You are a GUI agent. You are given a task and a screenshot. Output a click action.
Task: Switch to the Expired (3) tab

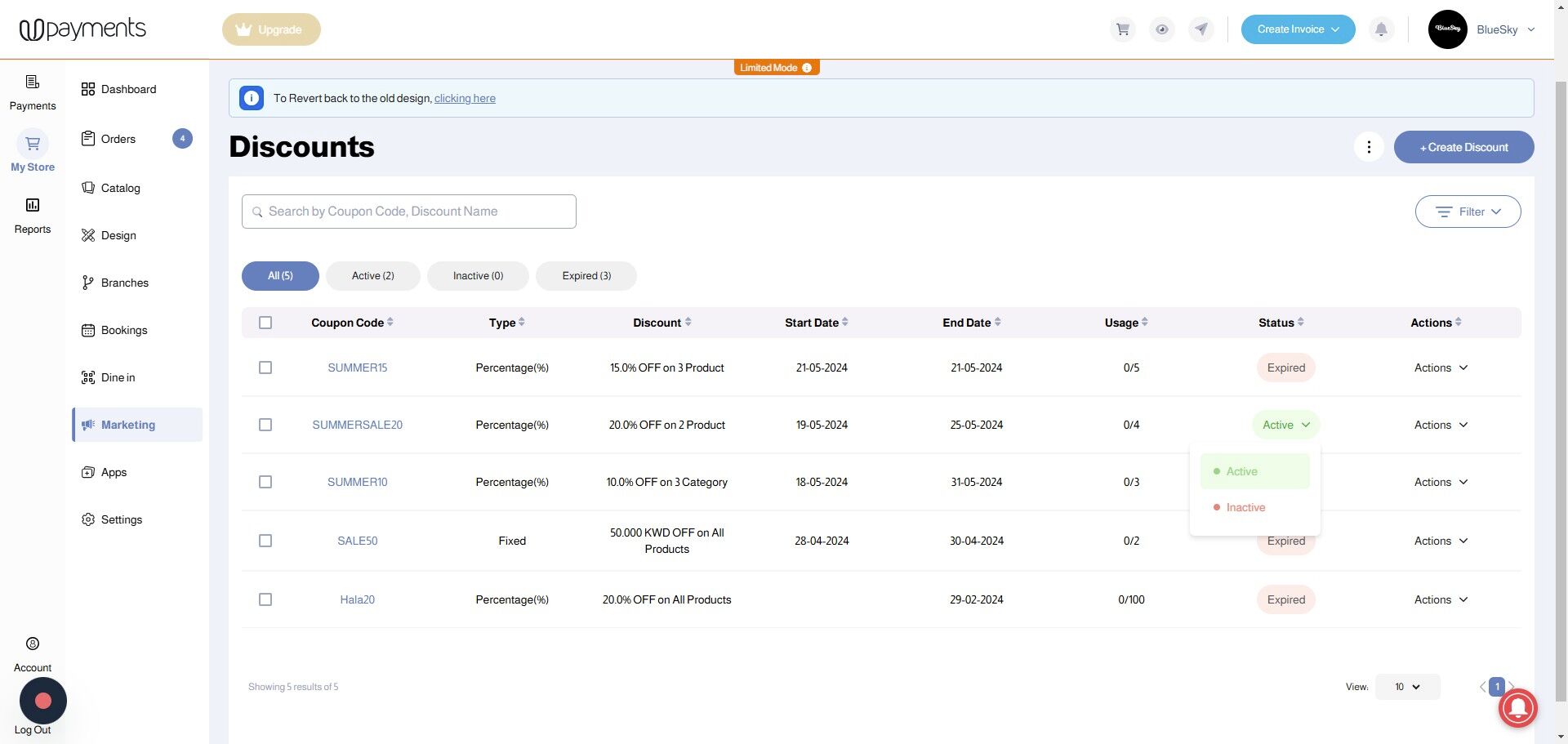(x=586, y=276)
